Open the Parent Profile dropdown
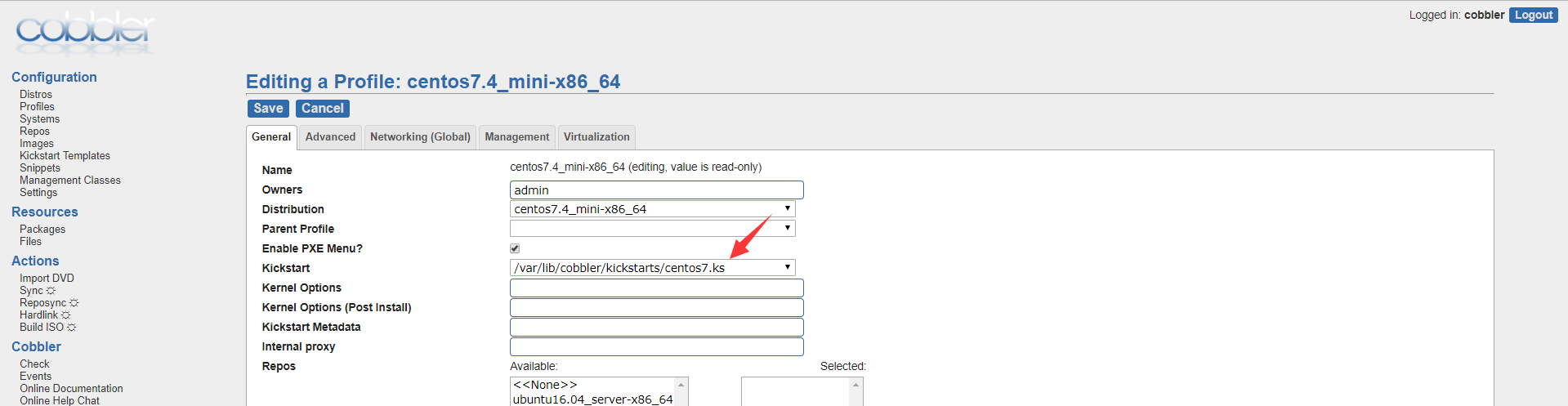This screenshot has width=1568, height=406. tap(652, 229)
